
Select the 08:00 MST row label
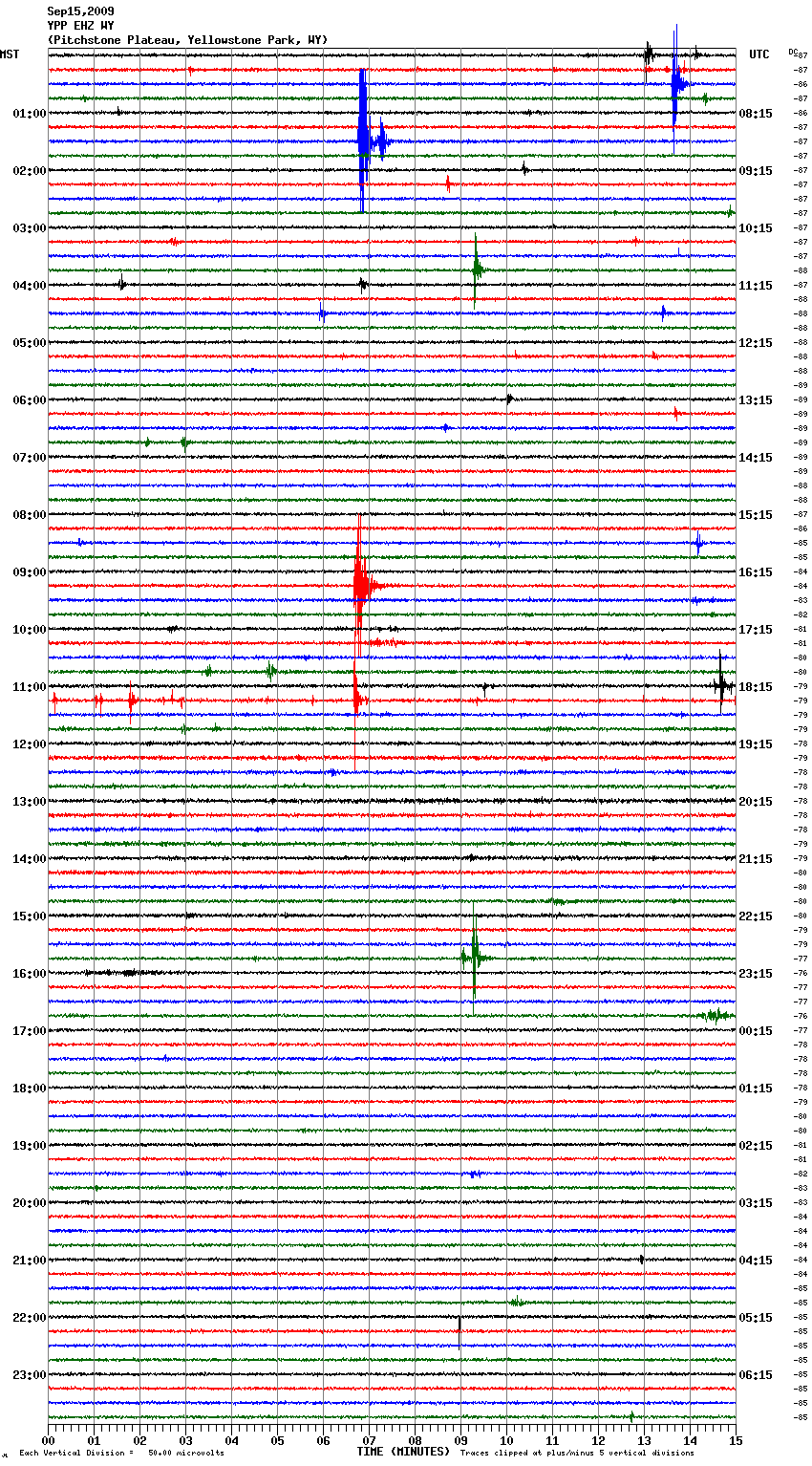click(29, 515)
